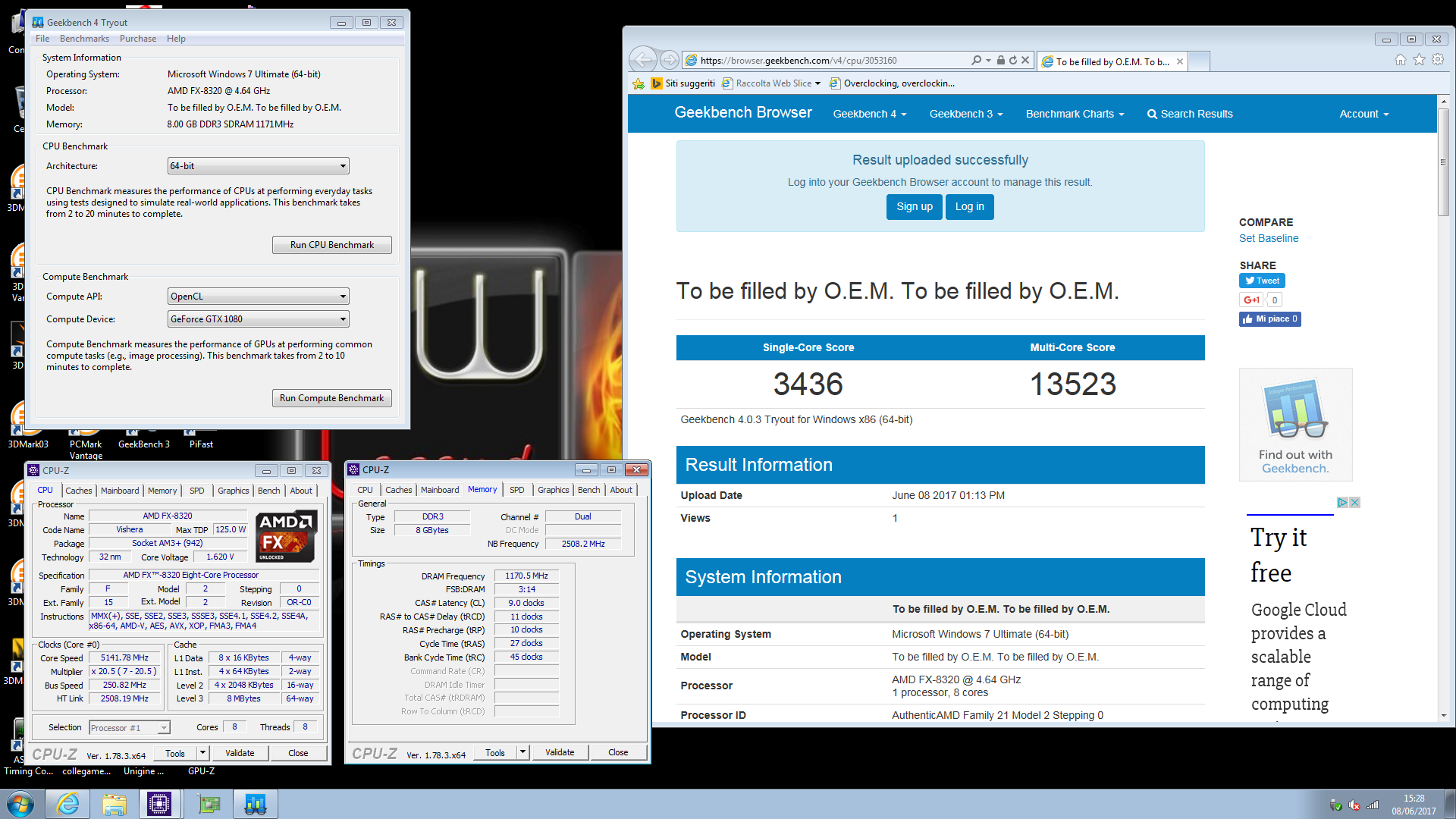Image resolution: width=1456 pixels, height=819 pixels.
Task: Switch to Mainboard tab in left CPU-Z
Action: tap(120, 491)
